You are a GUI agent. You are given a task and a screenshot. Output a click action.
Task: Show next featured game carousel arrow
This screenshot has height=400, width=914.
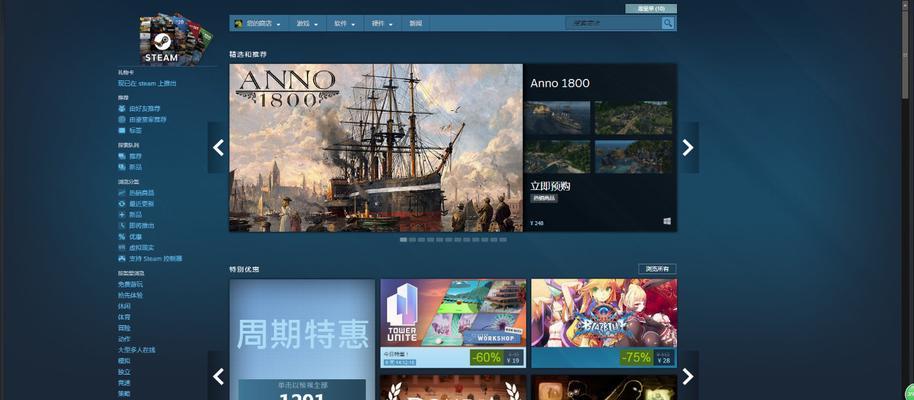pyautogui.click(x=688, y=148)
